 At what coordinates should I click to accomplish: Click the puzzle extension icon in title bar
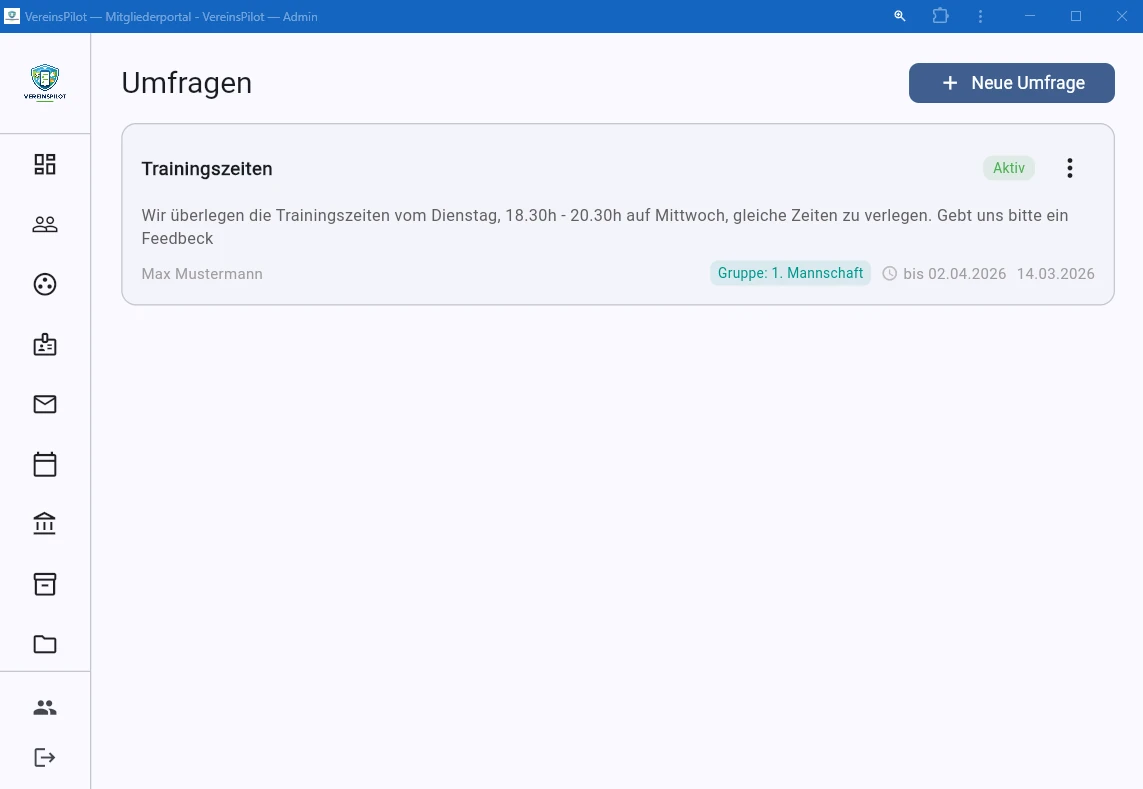(940, 16)
